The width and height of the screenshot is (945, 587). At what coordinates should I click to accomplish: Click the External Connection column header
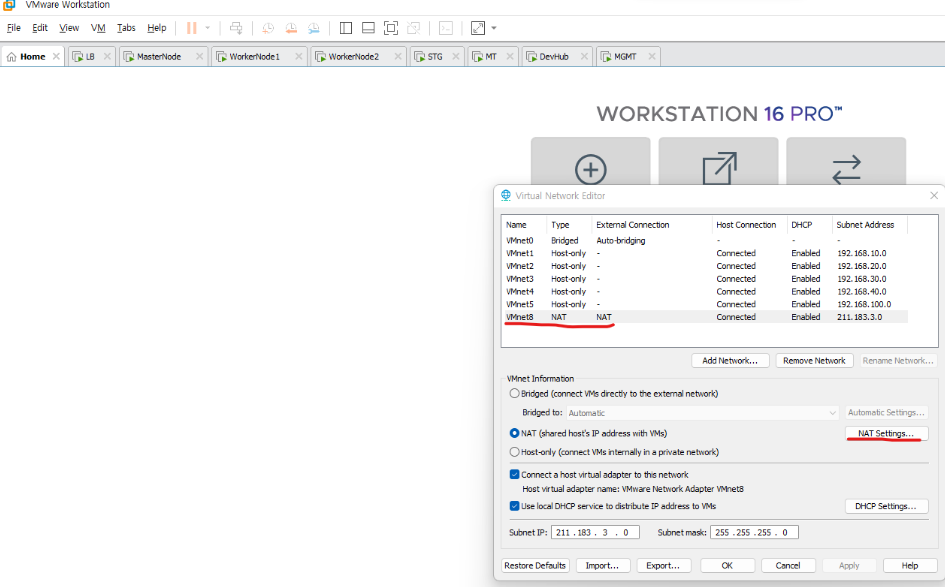pos(651,225)
